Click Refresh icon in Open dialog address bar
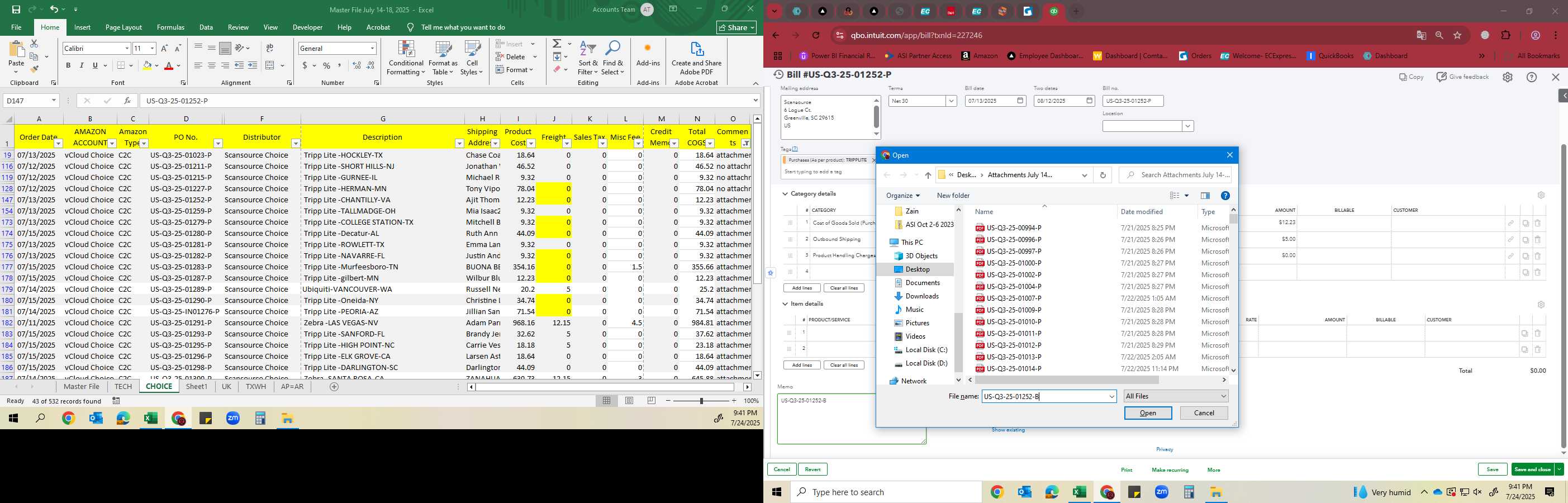This screenshot has width=1568, height=503. click(x=1103, y=175)
